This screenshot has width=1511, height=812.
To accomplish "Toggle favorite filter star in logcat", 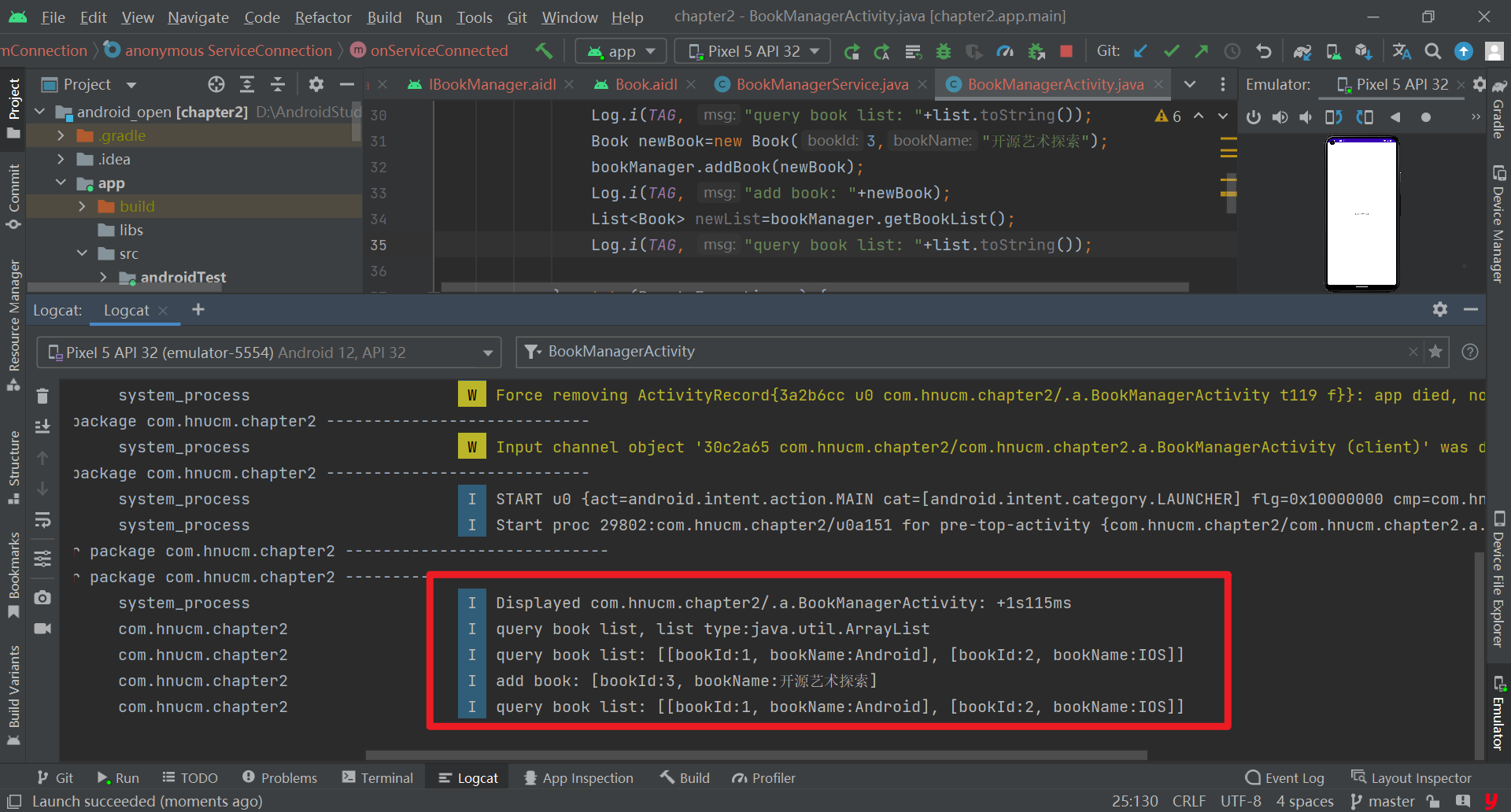I will 1435,352.
